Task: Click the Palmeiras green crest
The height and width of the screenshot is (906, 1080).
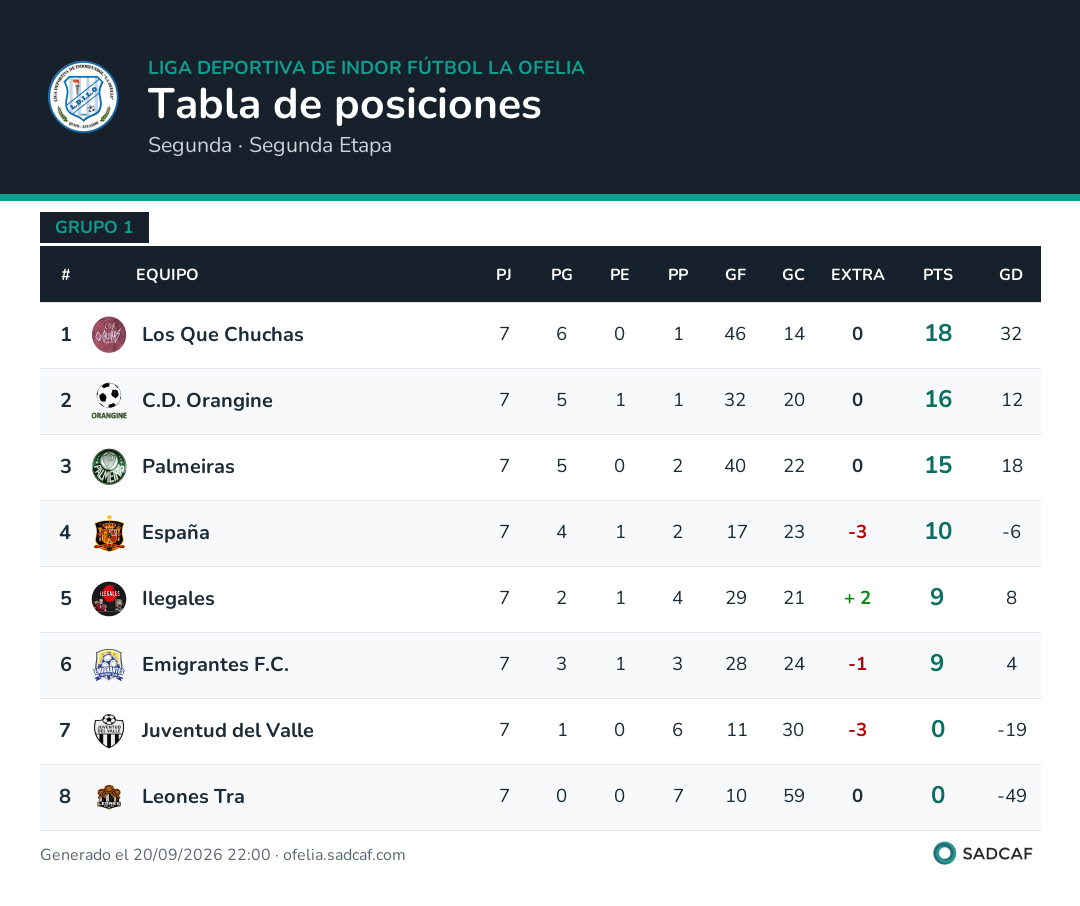Action: pos(109,466)
